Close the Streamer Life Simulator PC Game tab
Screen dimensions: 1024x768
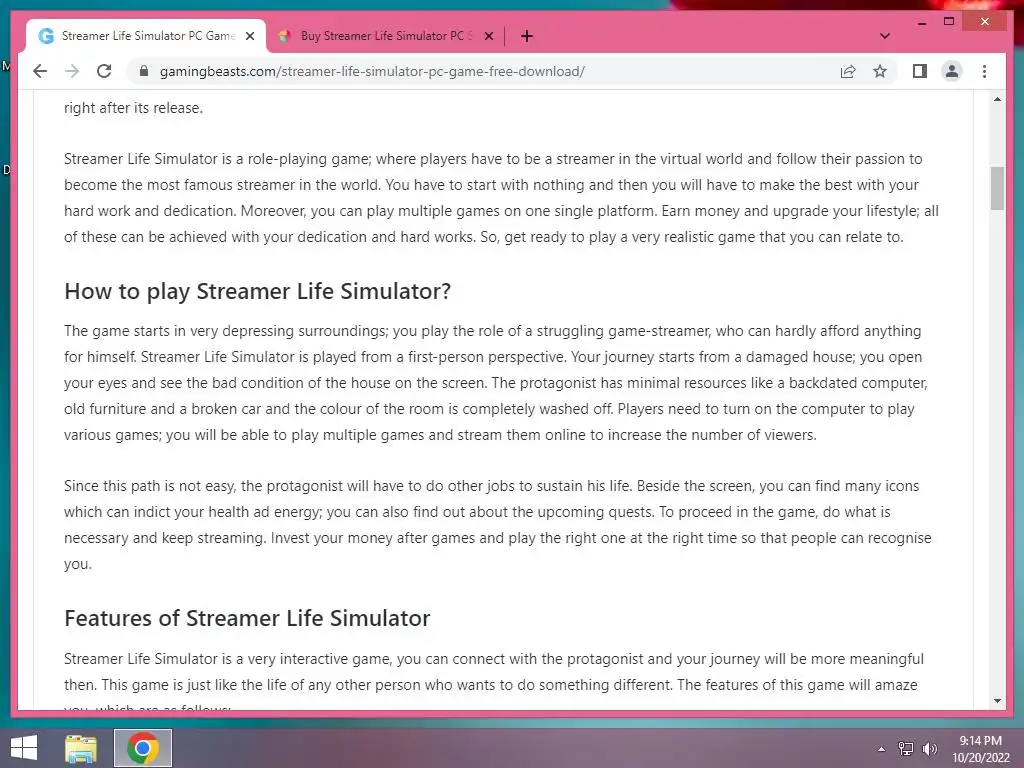[249, 36]
